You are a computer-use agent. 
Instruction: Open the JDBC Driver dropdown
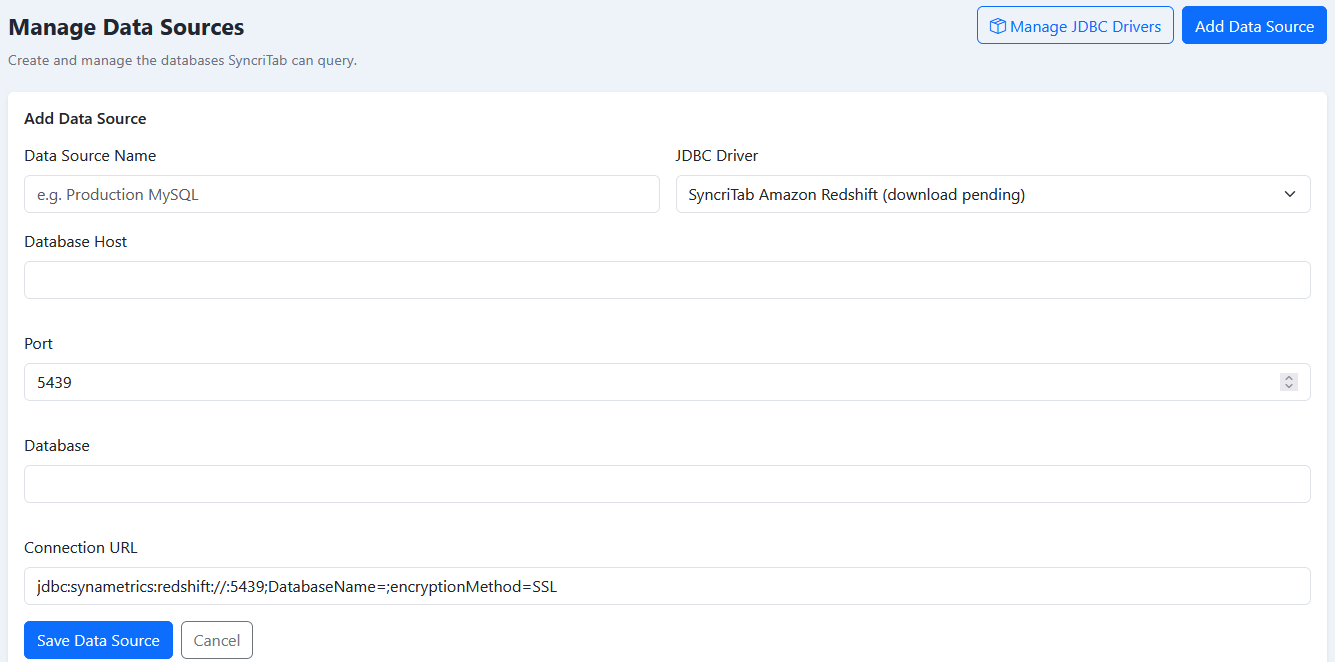pyautogui.click(x=993, y=194)
